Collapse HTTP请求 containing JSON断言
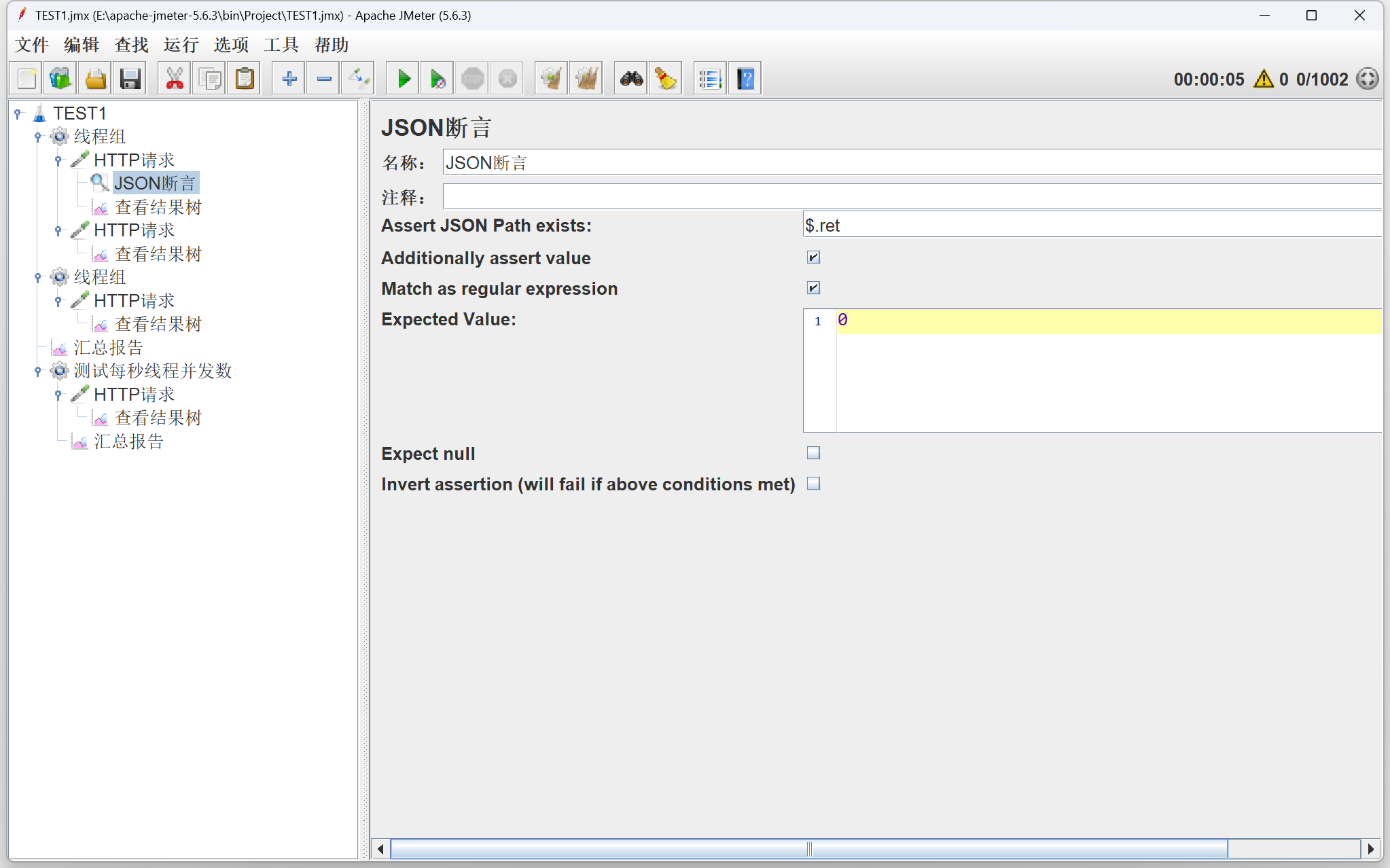Viewport: 1390px width, 868px height. click(x=58, y=160)
